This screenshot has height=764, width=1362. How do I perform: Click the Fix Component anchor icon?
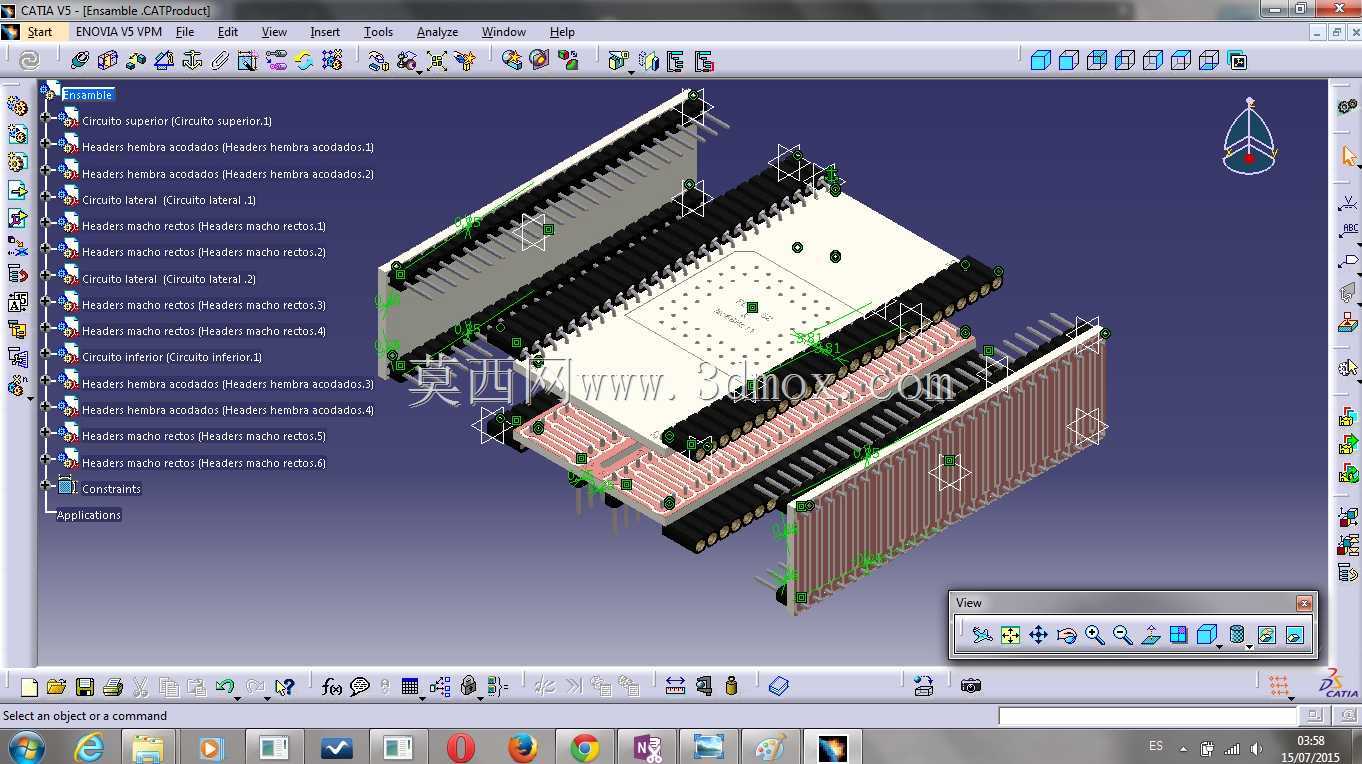192,61
